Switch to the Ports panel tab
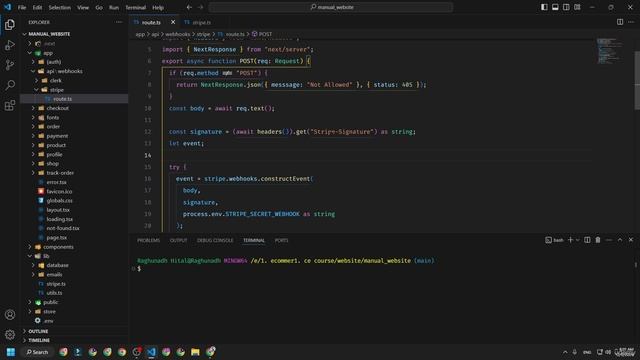This screenshot has width=640, height=360. coord(281,240)
